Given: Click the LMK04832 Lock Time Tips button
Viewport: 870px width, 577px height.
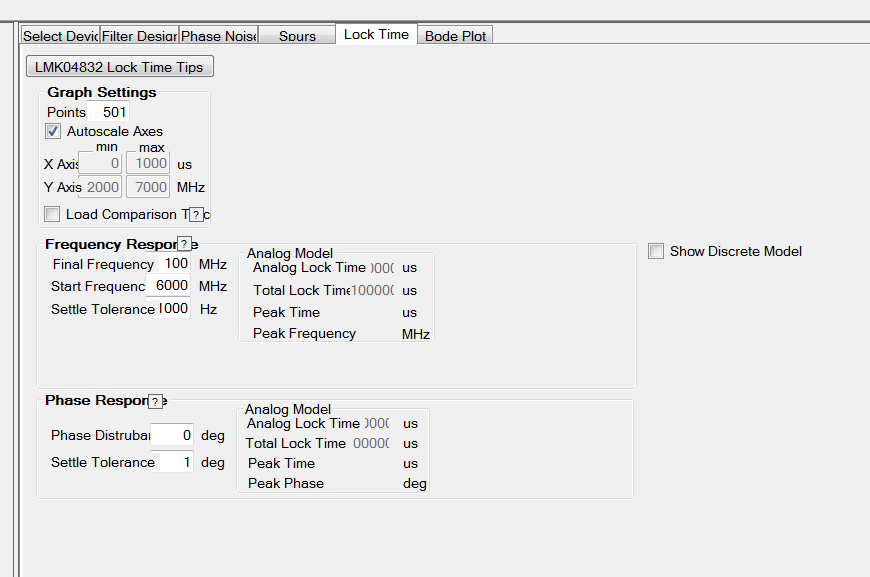Looking at the screenshot, I should pos(119,66).
